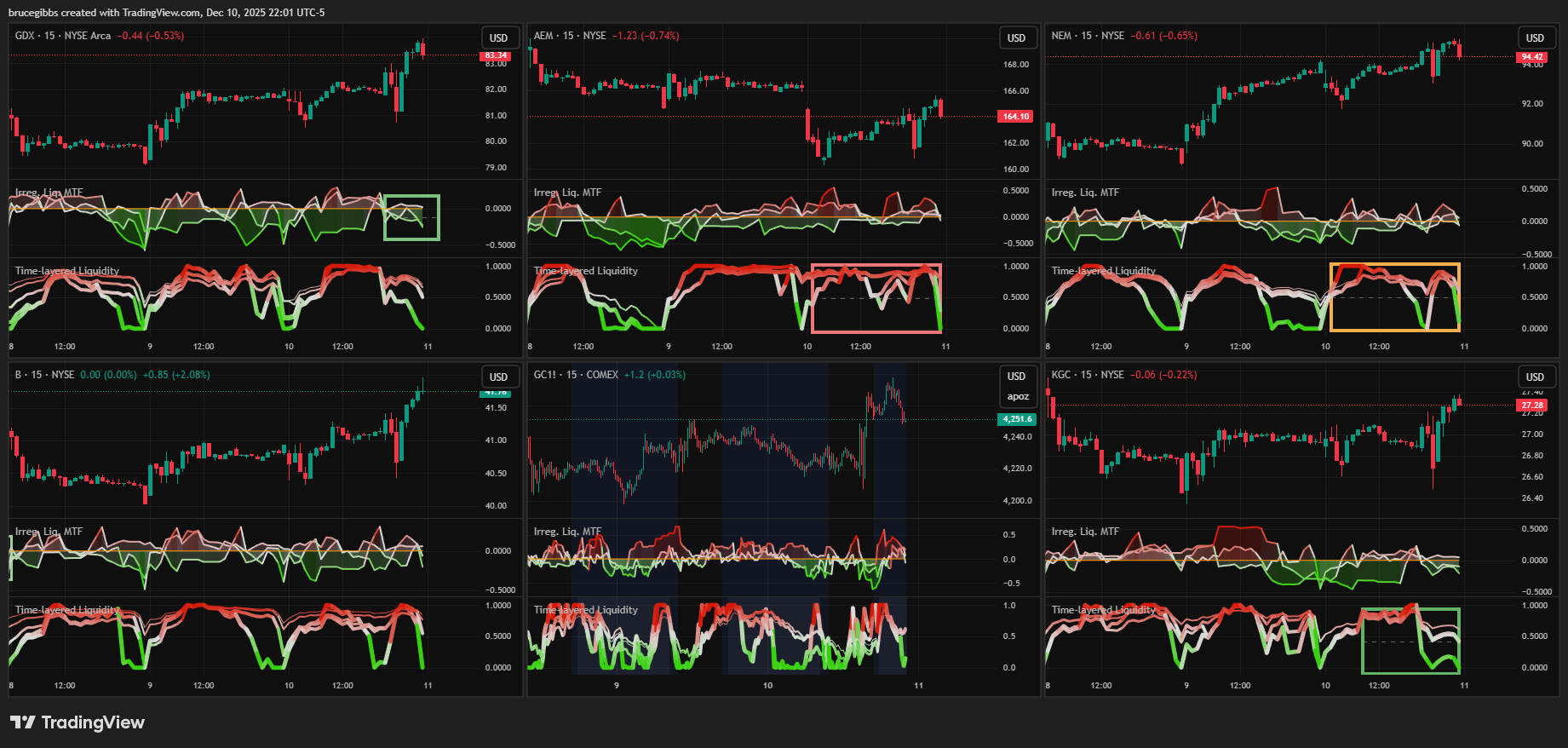This screenshot has height=748, width=1568.
Task: Expand the USD currency dropdown on KGC chart
Action: tap(1534, 377)
